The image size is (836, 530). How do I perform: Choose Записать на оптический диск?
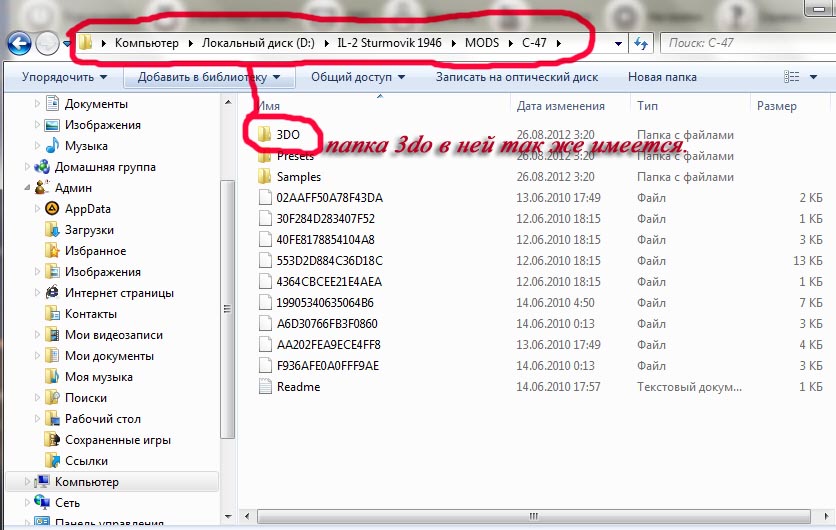pos(517,77)
